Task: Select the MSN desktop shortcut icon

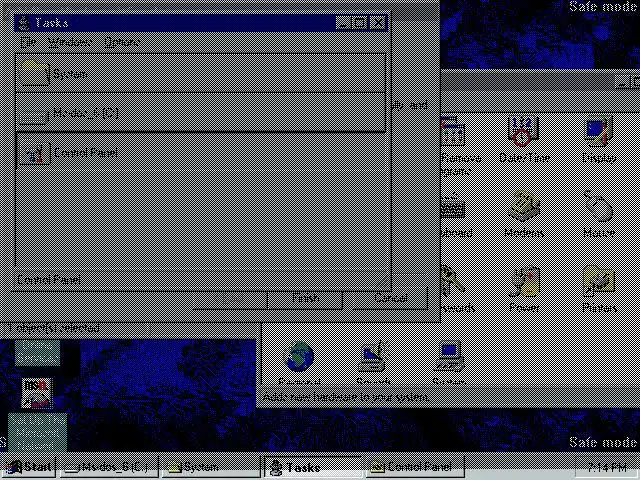Action: pos(37,393)
